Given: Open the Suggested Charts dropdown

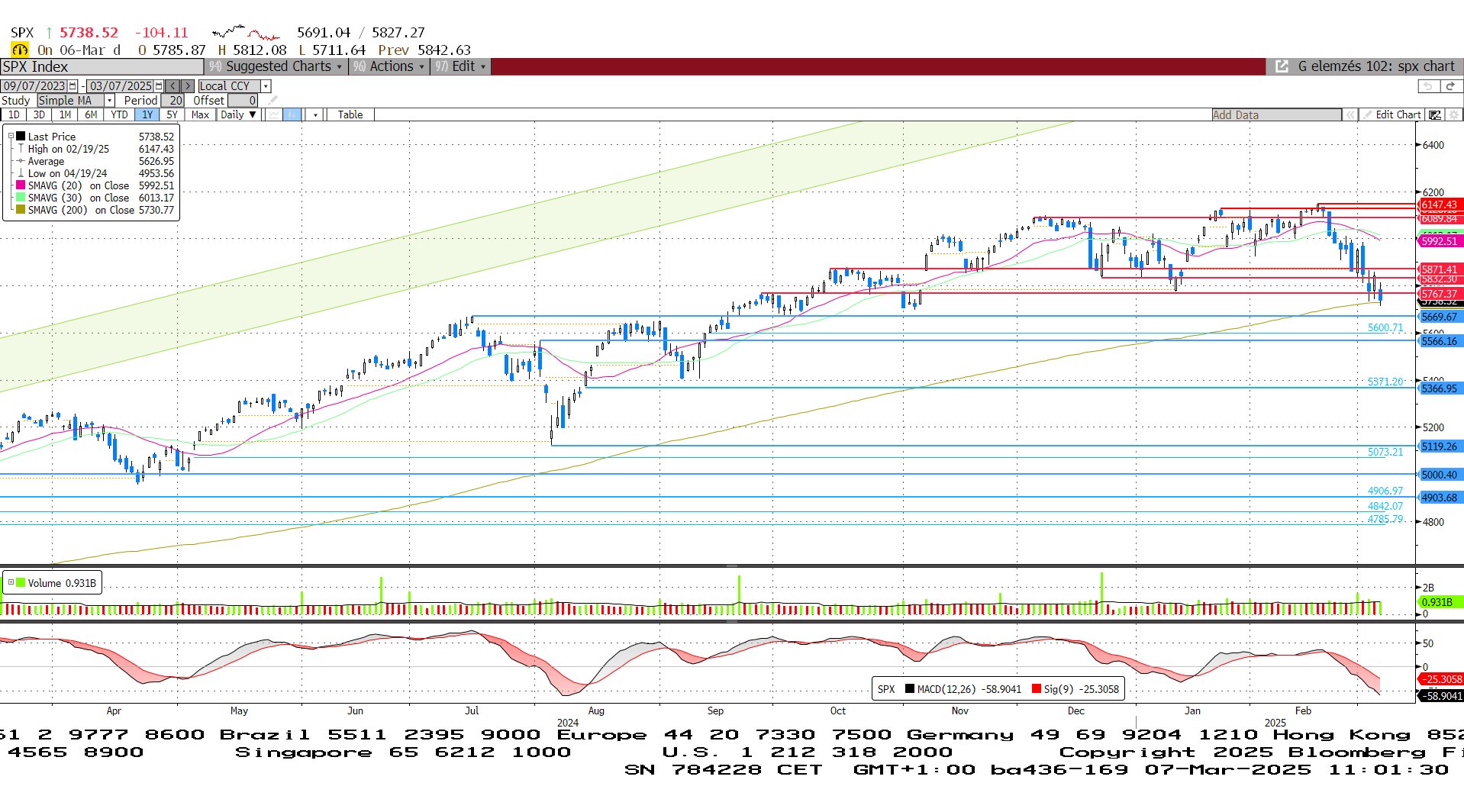Looking at the screenshot, I should tap(276, 66).
